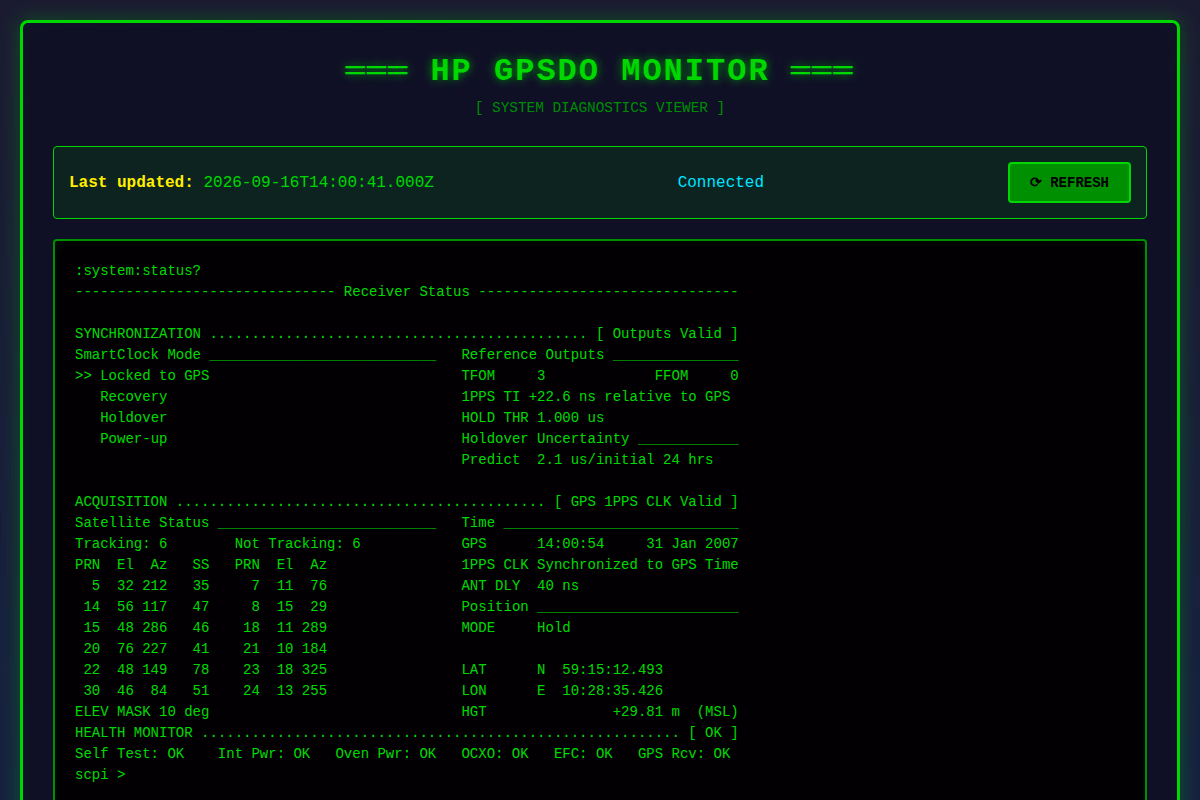
Task: Click the 'Position' heading
Action: (495, 607)
